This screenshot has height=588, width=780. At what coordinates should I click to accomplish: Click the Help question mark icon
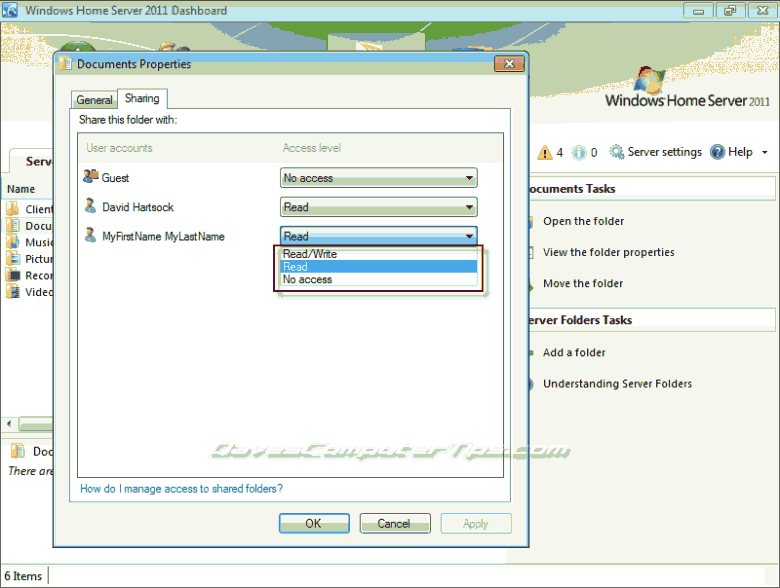pos(717,152)
